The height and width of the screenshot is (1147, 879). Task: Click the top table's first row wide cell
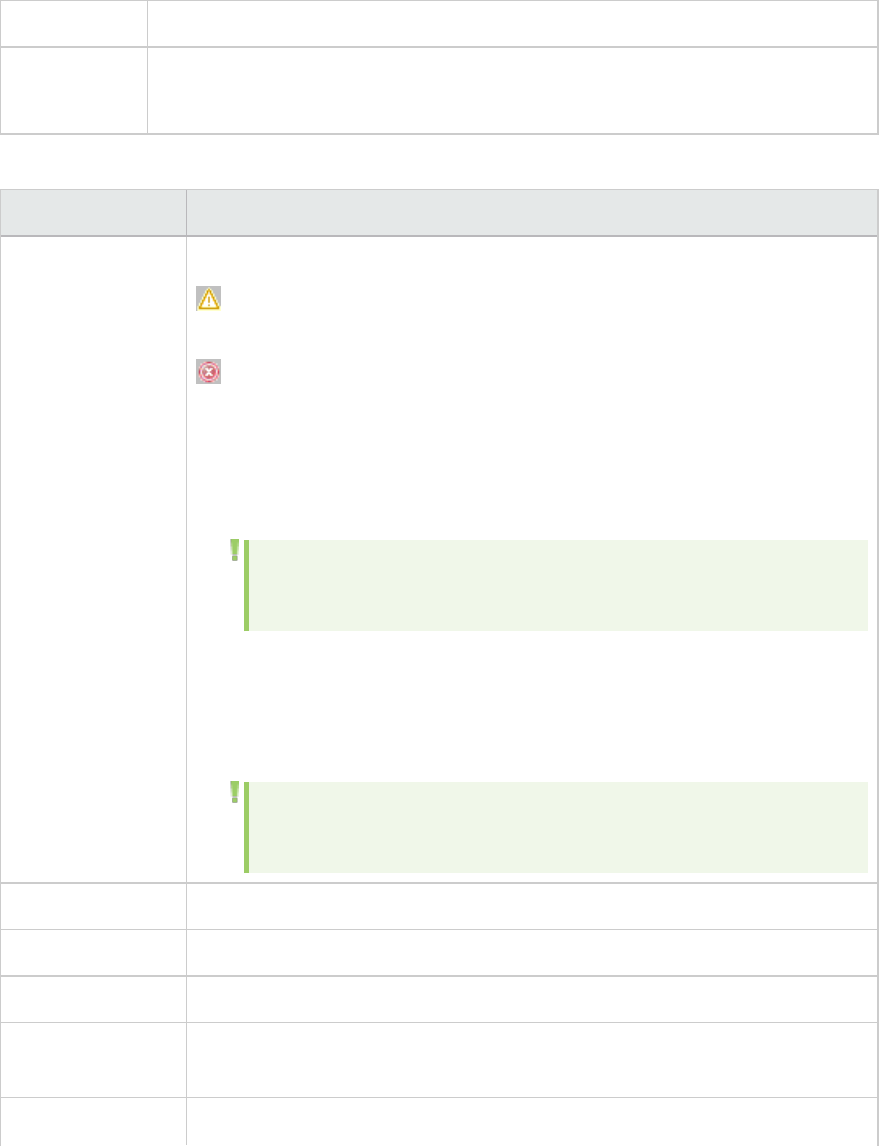pos(512,22)
